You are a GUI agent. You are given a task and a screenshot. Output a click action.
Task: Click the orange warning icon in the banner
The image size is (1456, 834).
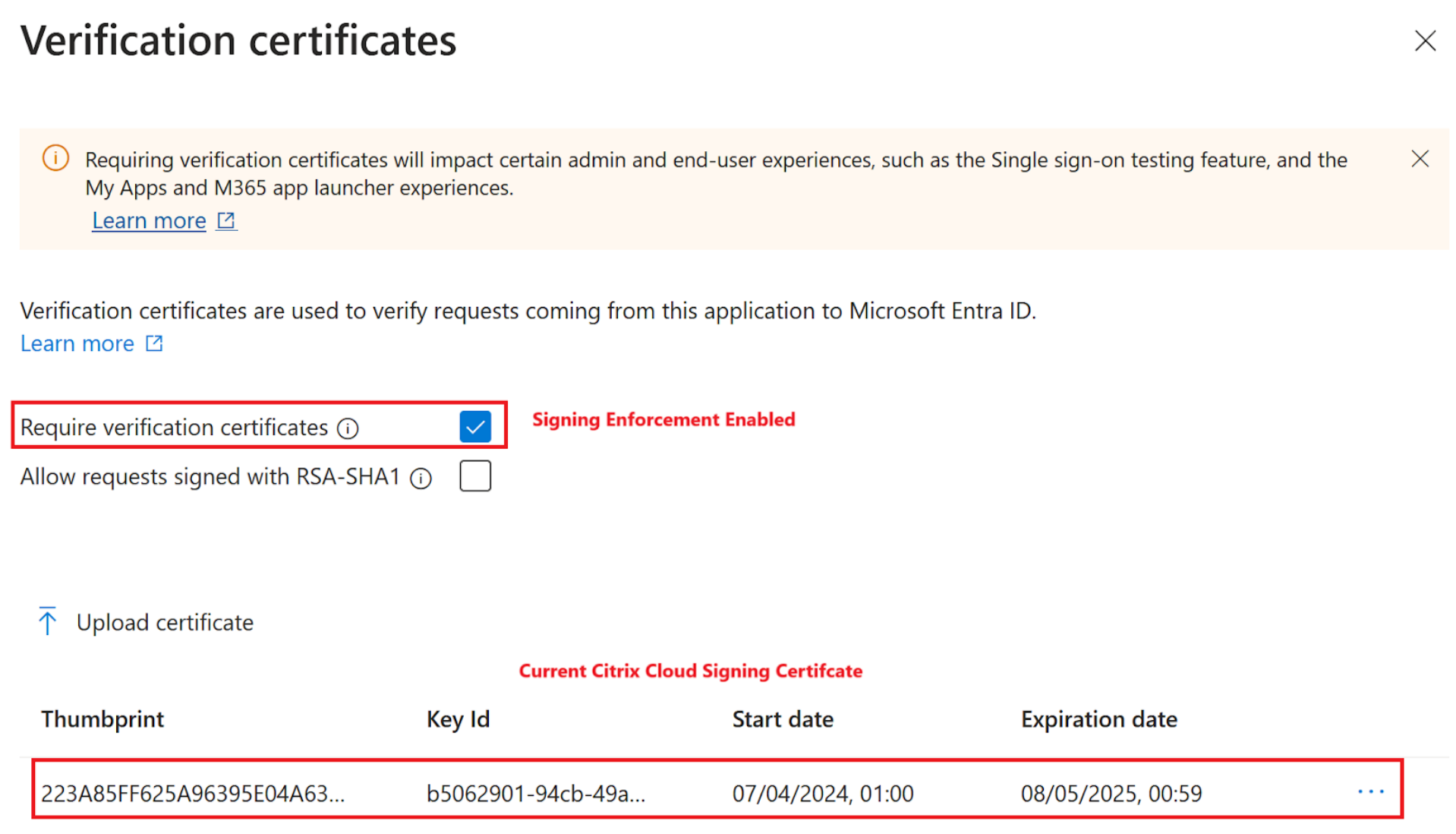[x=55, y=158]
